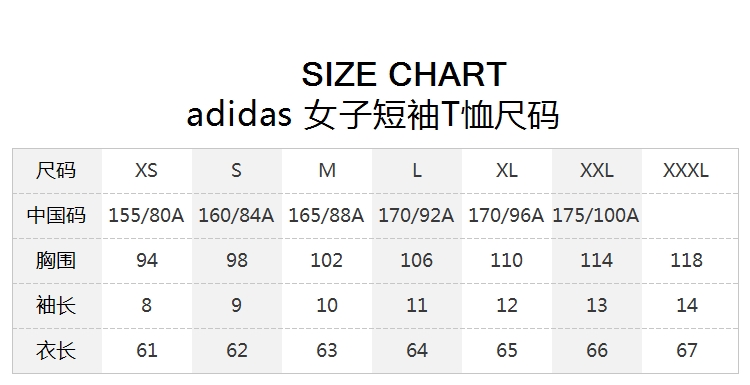This screenshot has height=385, width=750.
Task: Select chest measurement 118
Action: coord(686,260)
